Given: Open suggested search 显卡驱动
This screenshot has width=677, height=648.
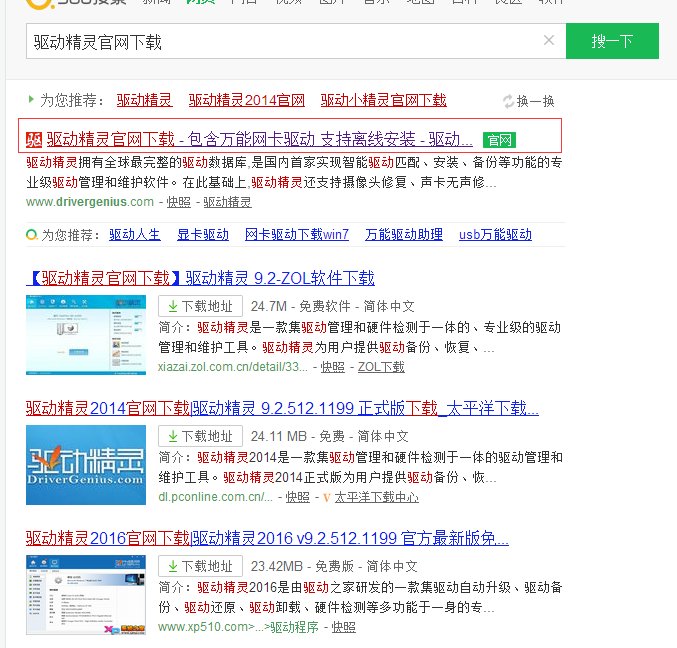Looking at the screenshot, I should [x=203, y=235].
